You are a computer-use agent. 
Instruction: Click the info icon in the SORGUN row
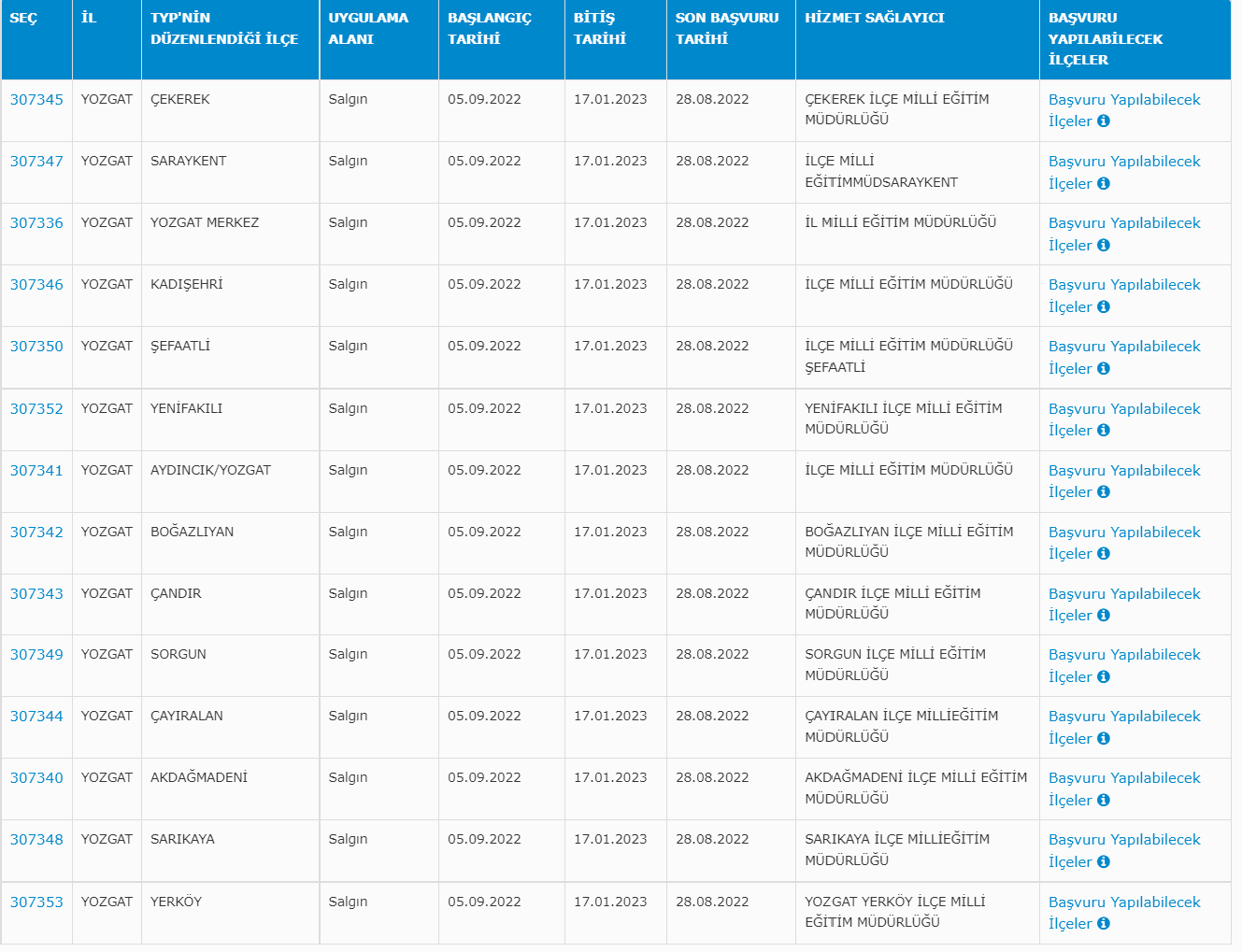[1104, 677]
